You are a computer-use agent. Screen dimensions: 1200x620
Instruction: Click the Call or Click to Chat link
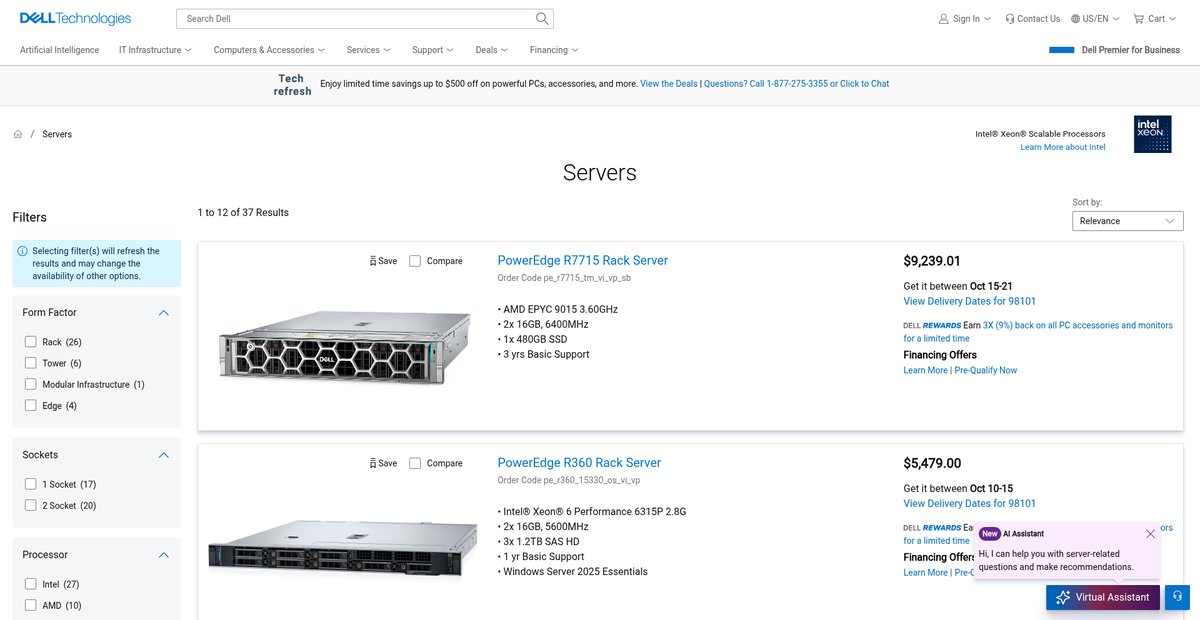(796, 84)
